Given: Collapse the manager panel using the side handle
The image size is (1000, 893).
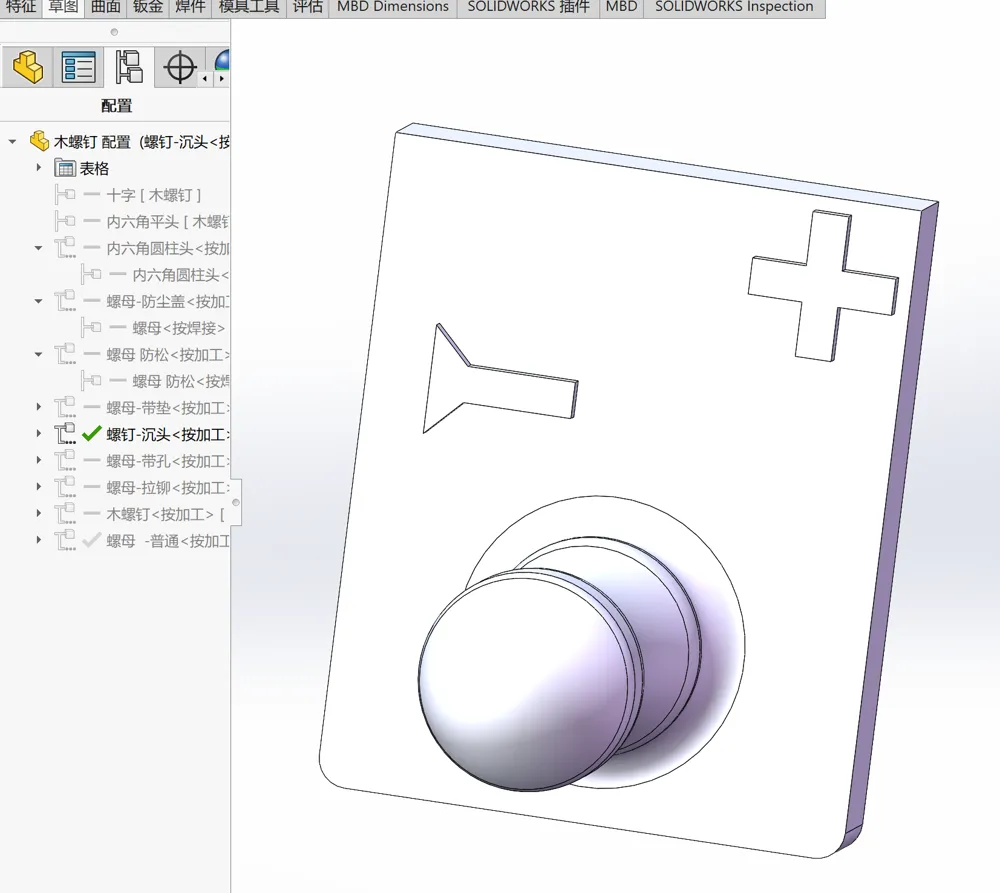Looking at the screenshot, I should click(235, 502).
